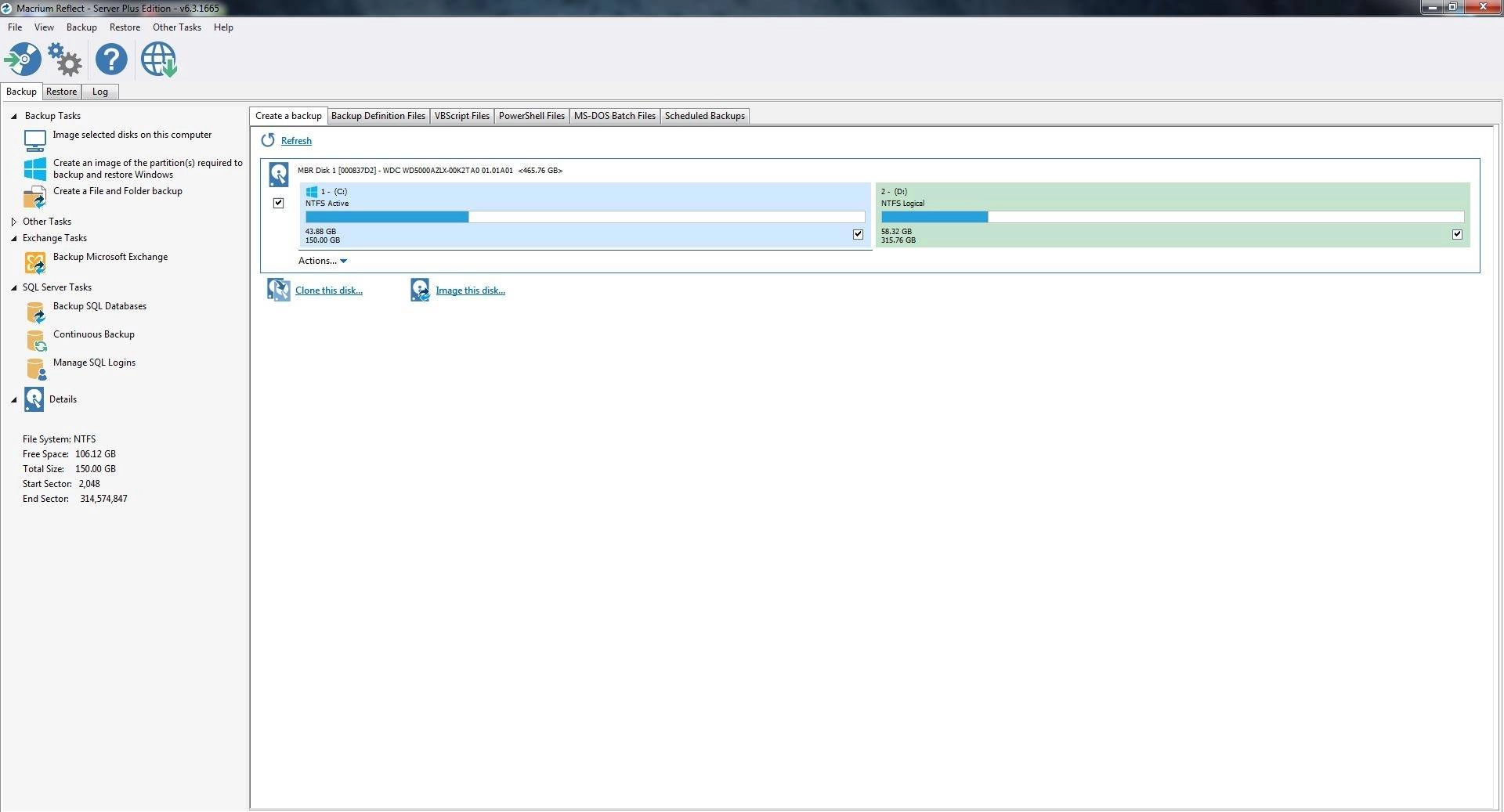The height and width of the screenshot is (812, 1504).
Task: Open the VBScript Files tab
Action: [462, 116]
